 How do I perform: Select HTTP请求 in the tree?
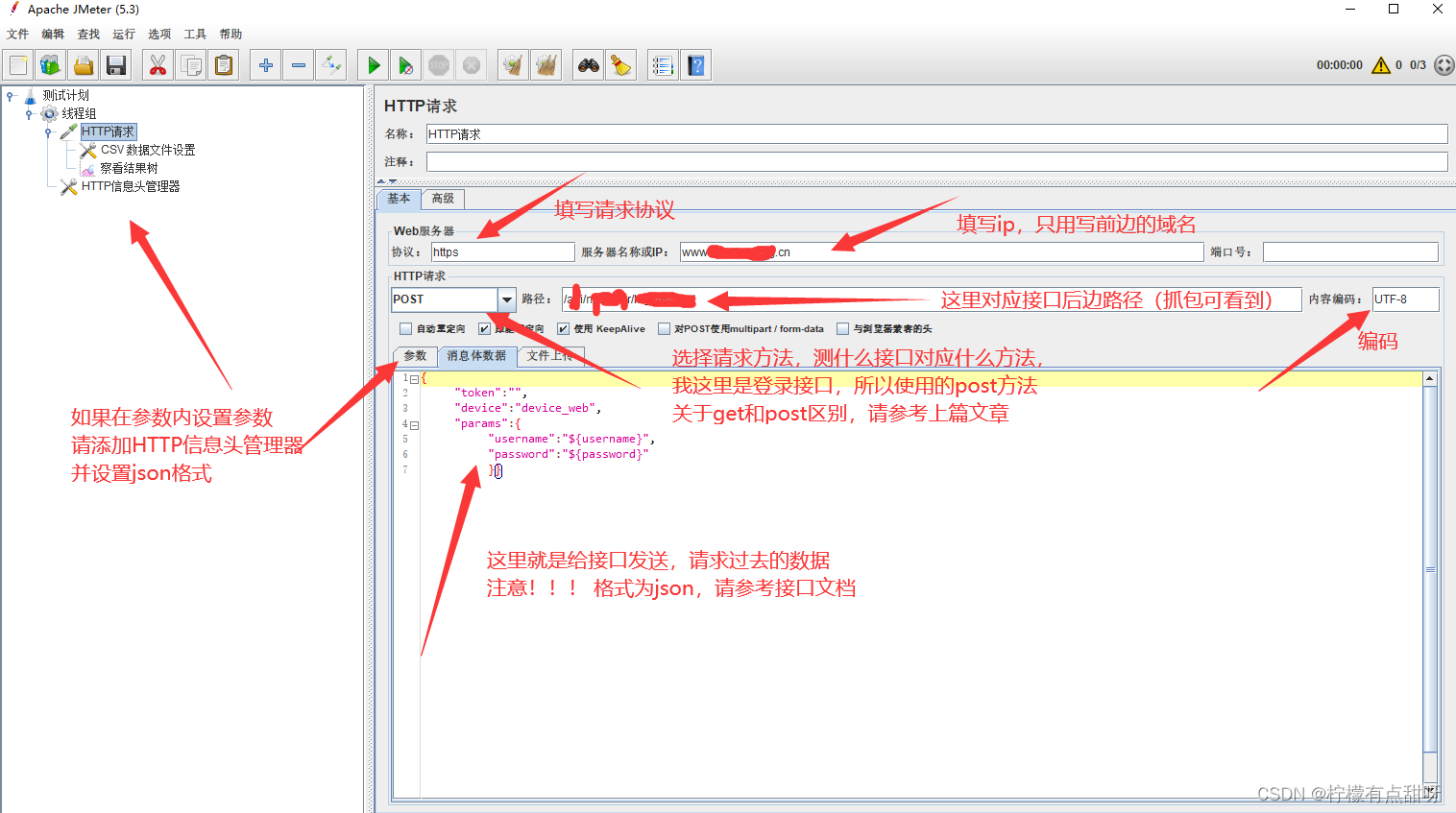pyautogui.click(x=108, y=132)
